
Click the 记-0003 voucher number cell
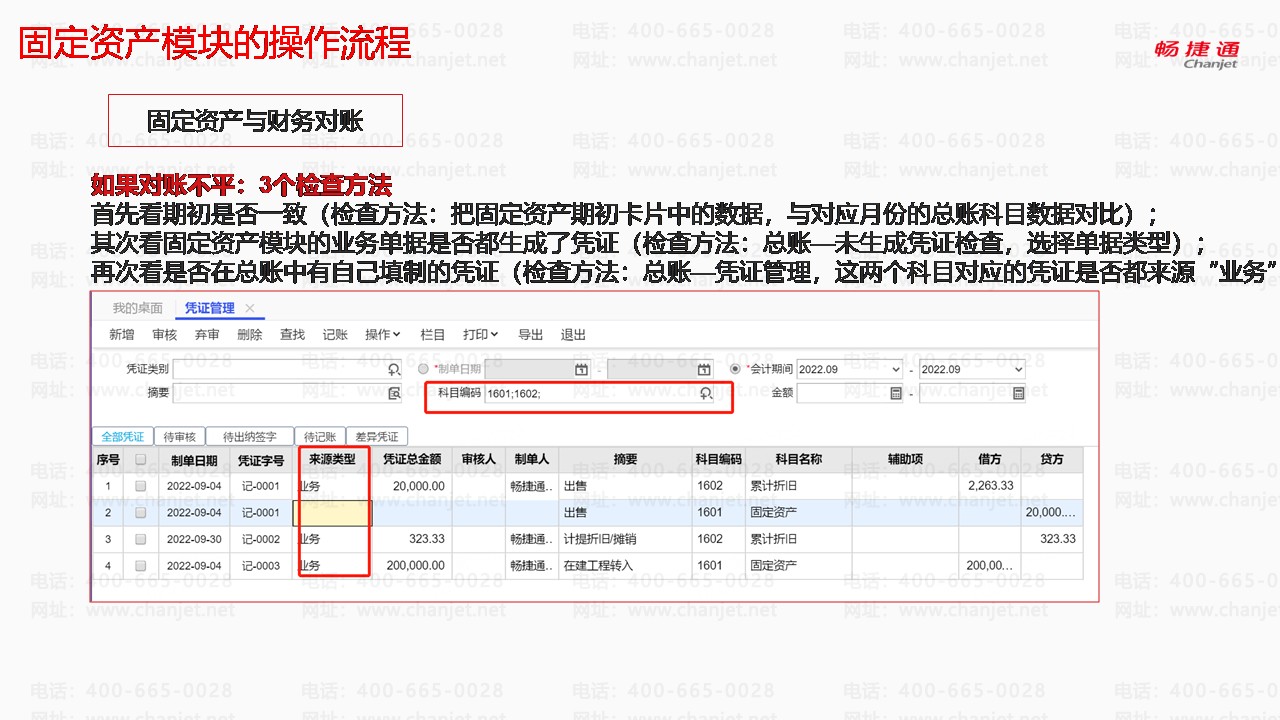(260, 565)
